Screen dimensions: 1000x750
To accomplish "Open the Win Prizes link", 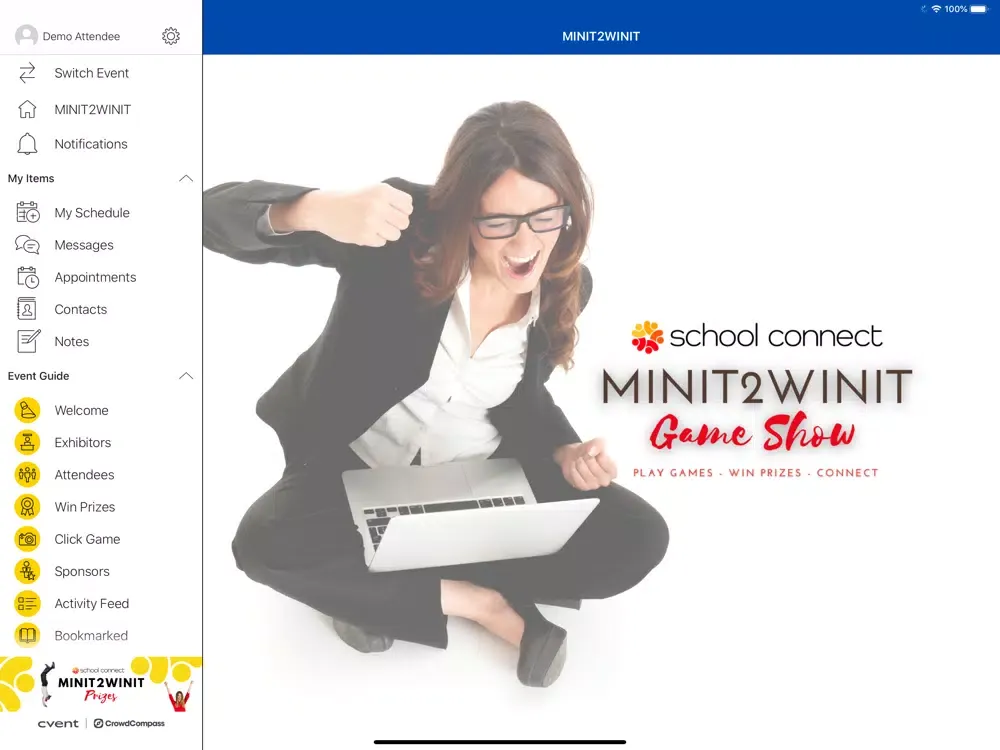I will (x=85, y=507).
